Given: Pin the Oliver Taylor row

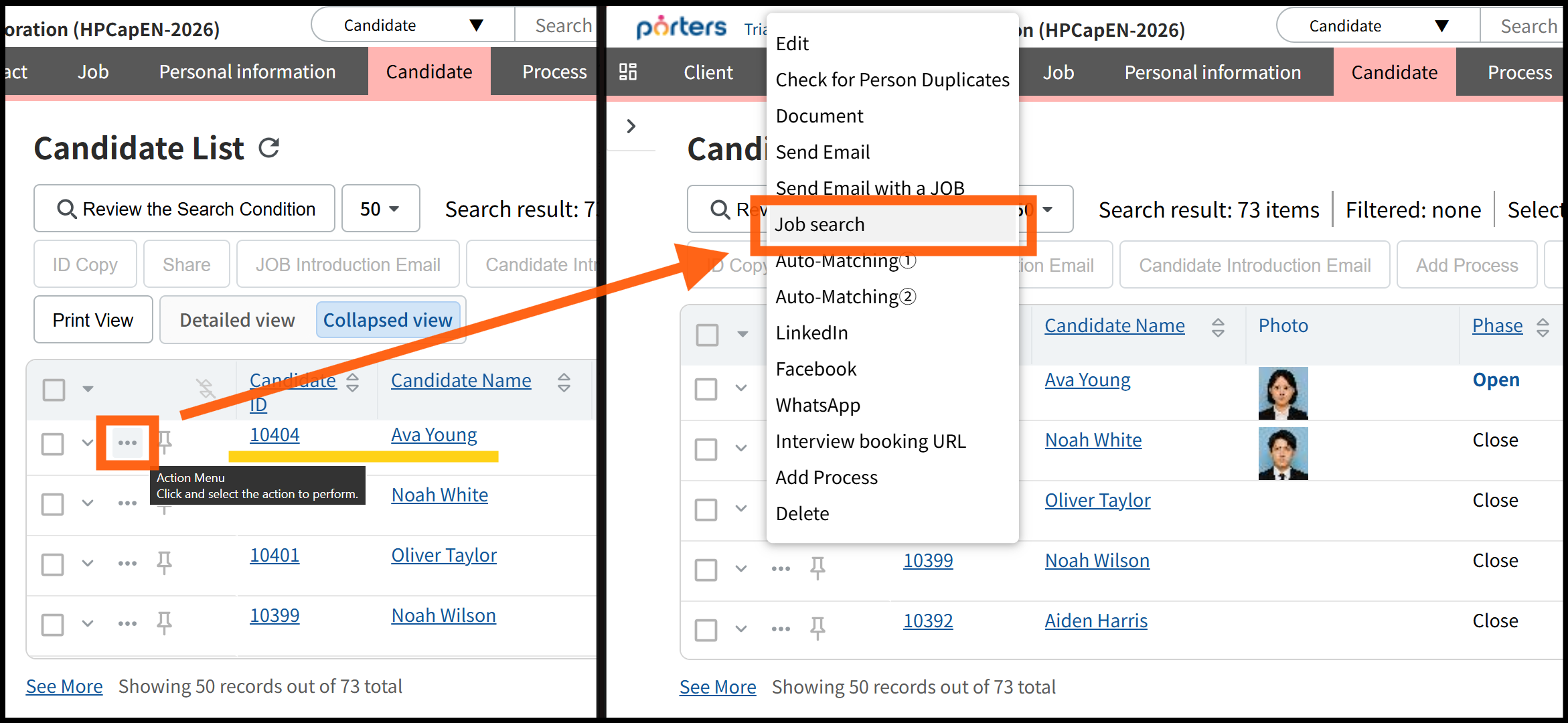Looking at the screenshot, I should pyautogui.click(x=164, y=562).
